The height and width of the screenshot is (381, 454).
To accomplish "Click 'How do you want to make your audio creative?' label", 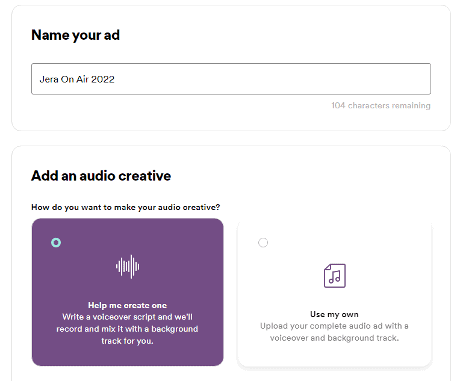I will (126, 207).
